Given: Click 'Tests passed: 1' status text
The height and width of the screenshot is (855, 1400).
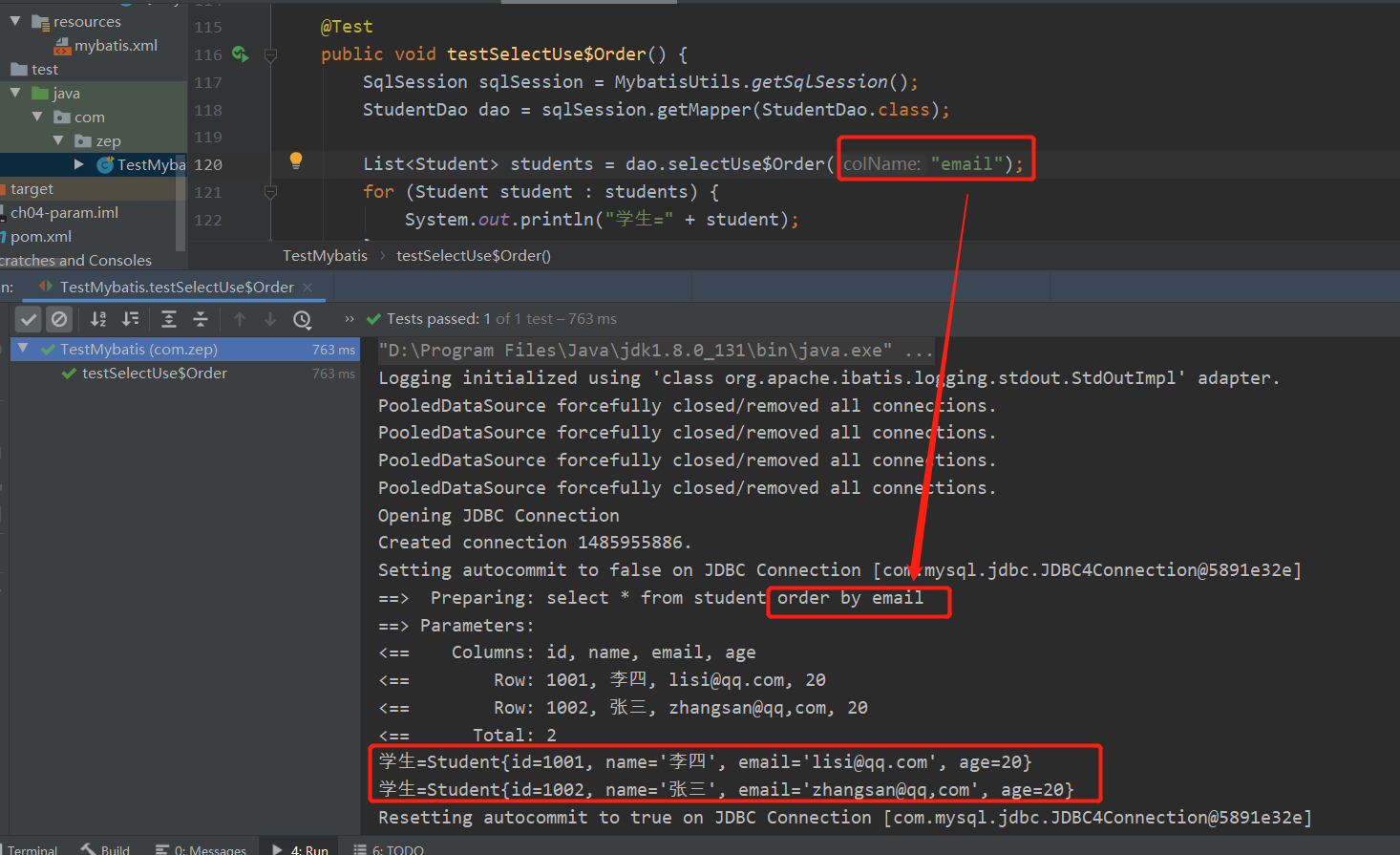Looking at the screenshot, I should (438, 318).
